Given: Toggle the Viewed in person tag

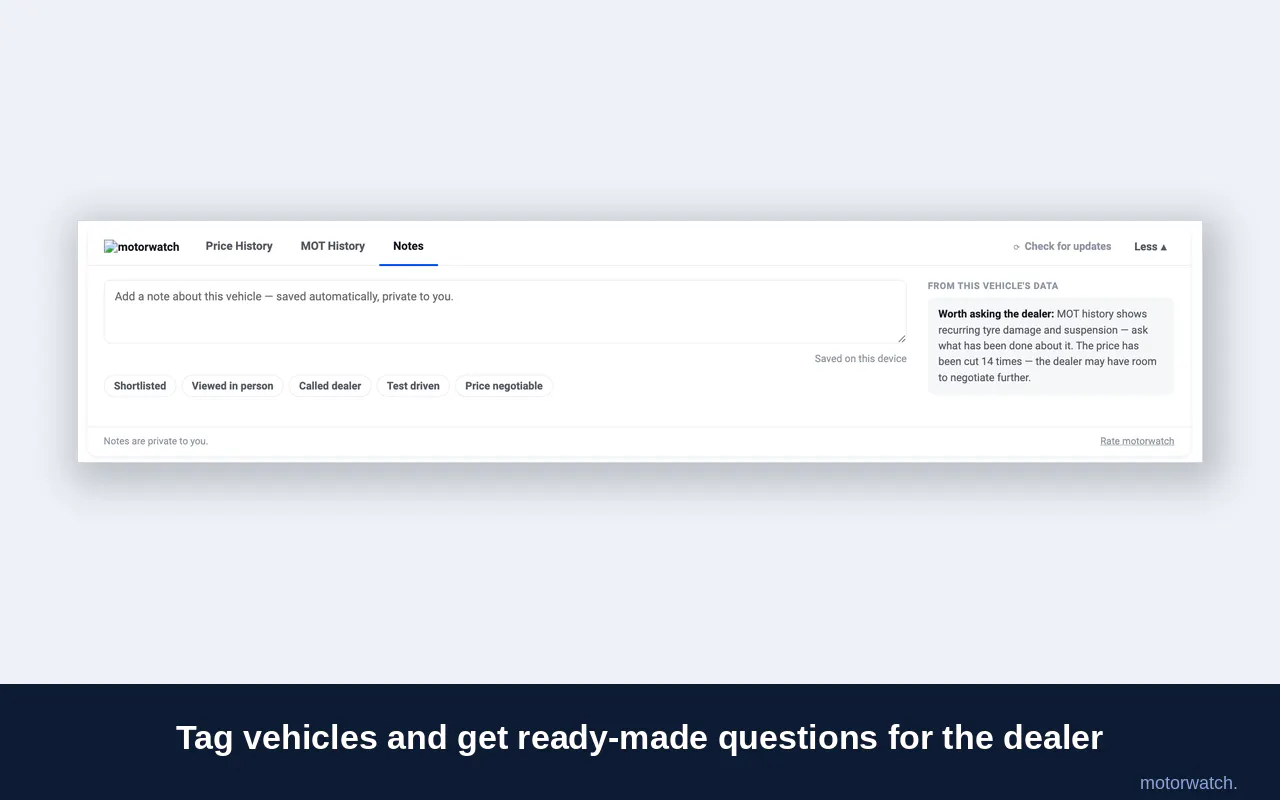Looking at the screenshot, I should click(x=232, y=386).
